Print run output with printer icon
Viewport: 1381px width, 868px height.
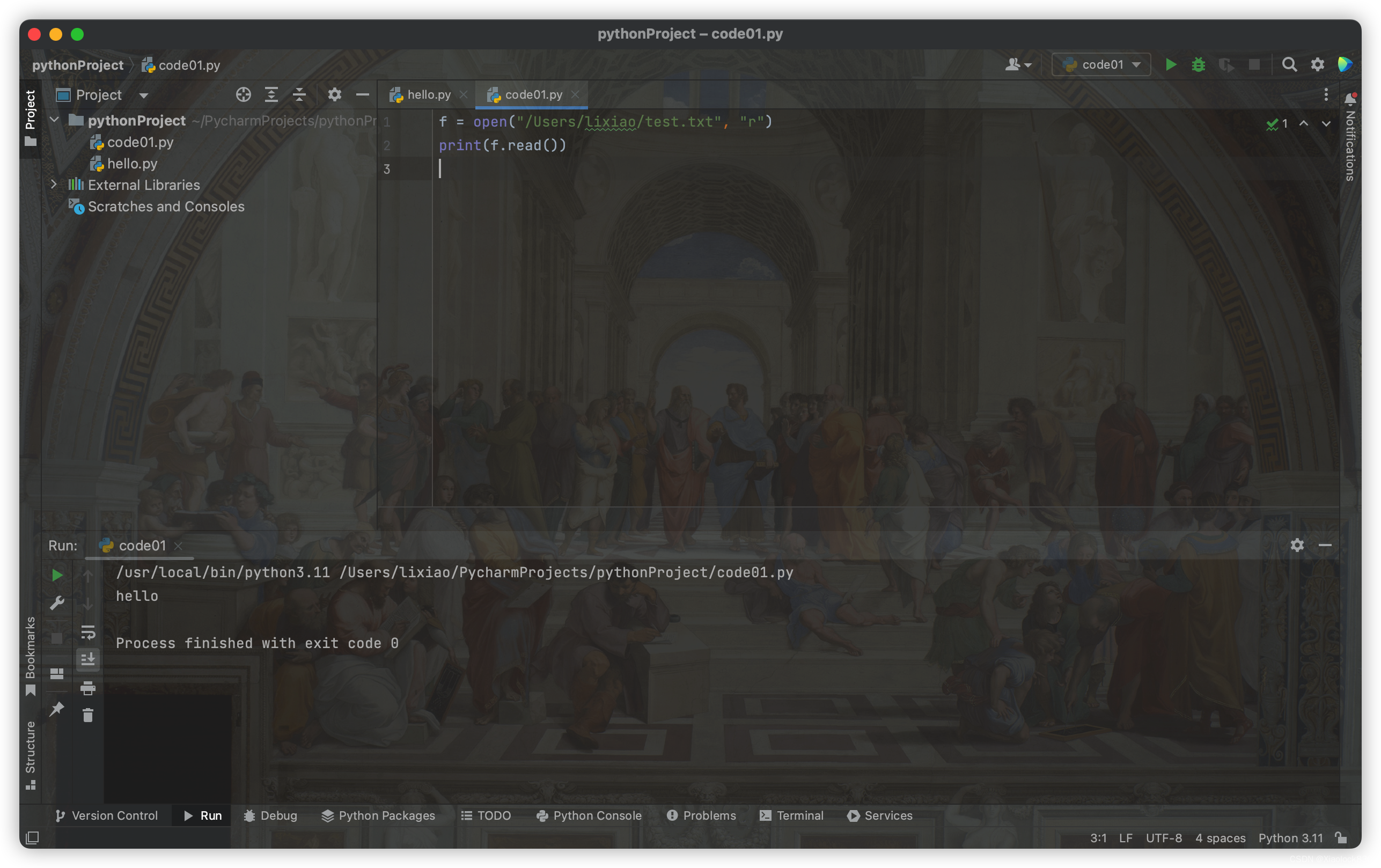(88, 687)
